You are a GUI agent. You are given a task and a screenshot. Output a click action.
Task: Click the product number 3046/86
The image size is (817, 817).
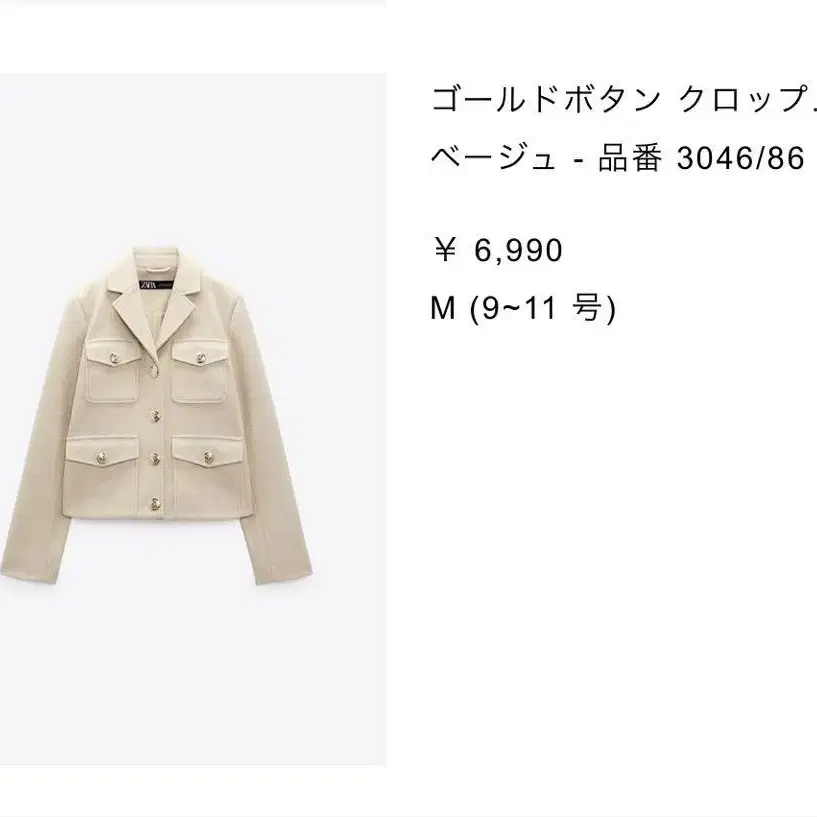pyautogui.click(x=740, y=158)
